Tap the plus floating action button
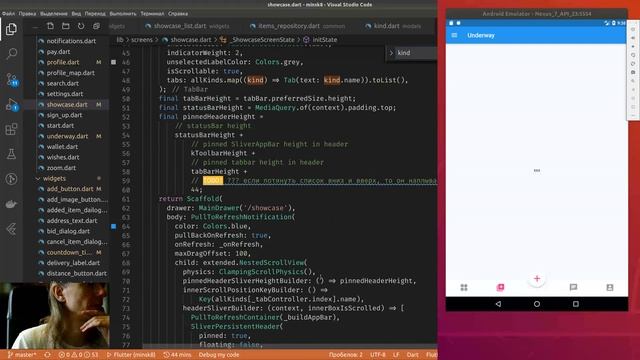Screen dimensions: 640x360 [x=537, y=279]
